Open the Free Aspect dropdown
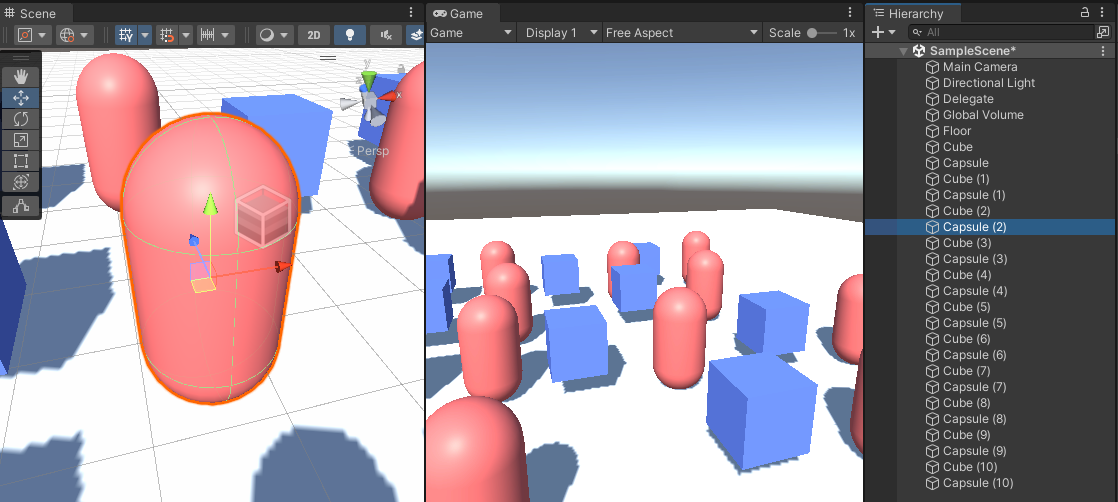 [682, 33]
